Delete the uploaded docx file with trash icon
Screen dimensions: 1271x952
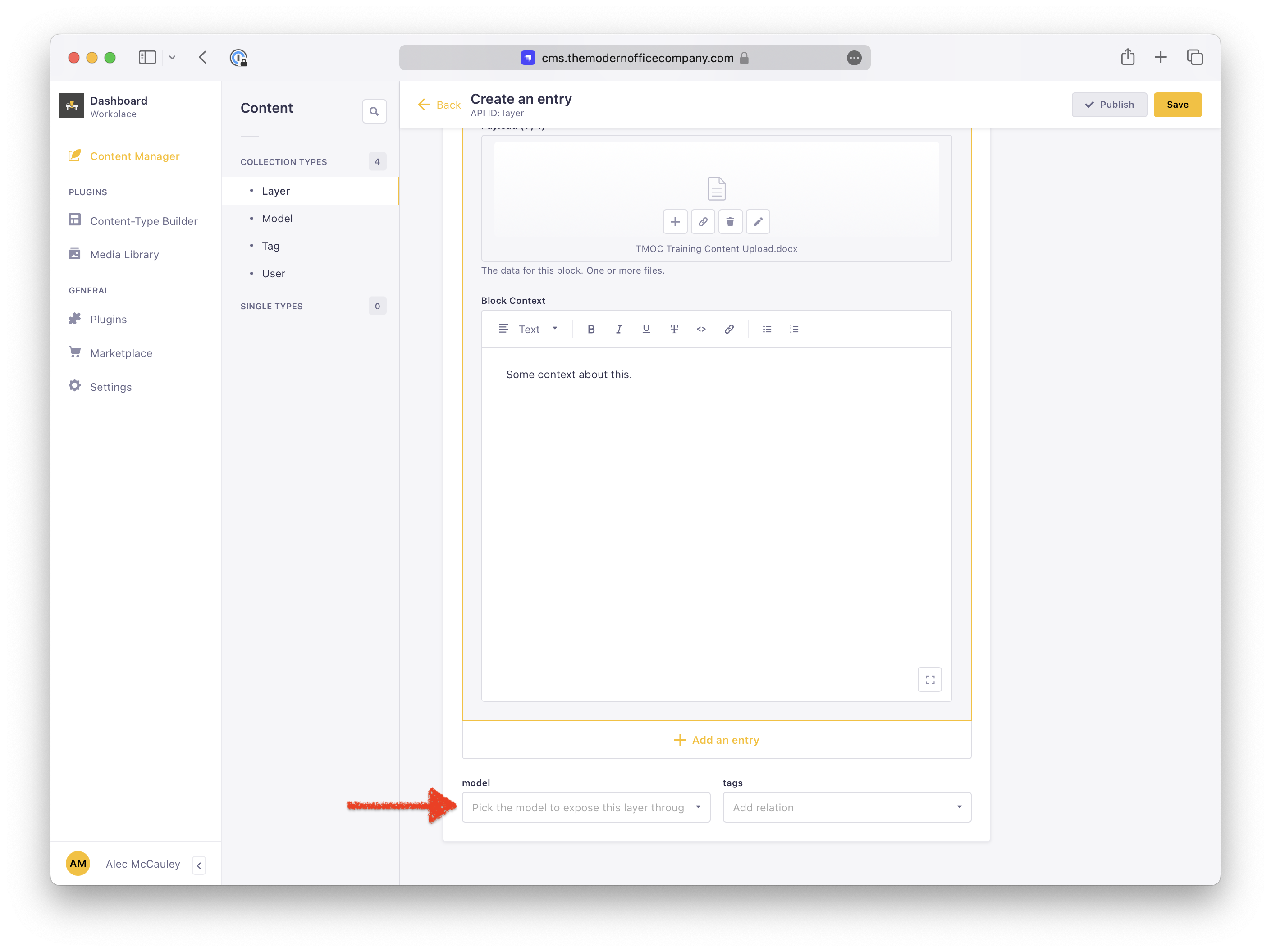point(730,222)
